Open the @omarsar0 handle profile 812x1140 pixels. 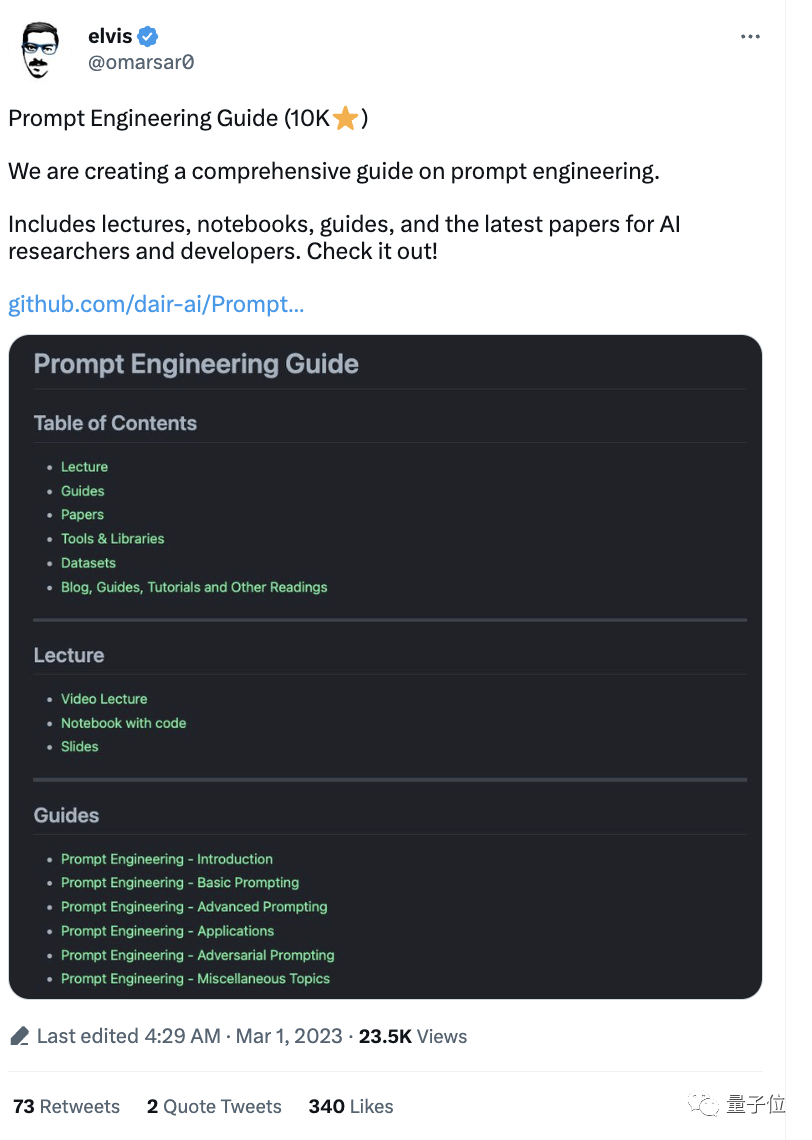[x=141, y=63]
